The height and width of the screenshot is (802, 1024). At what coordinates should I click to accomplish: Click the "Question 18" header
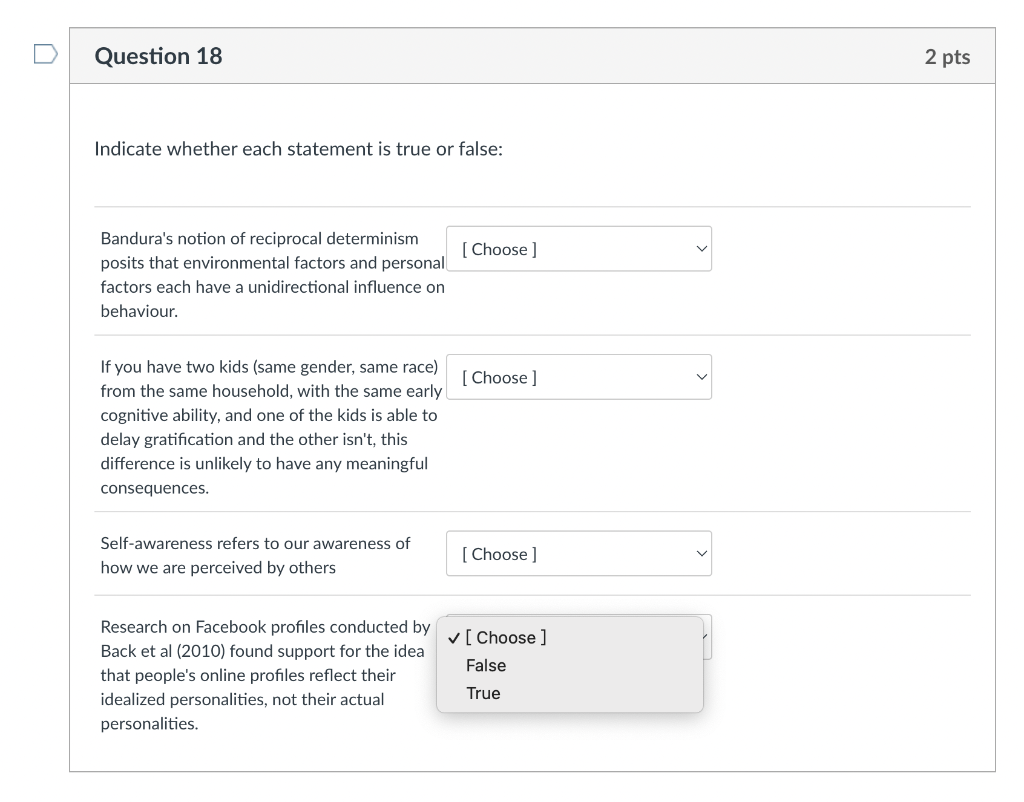click(x=158, y=56)
